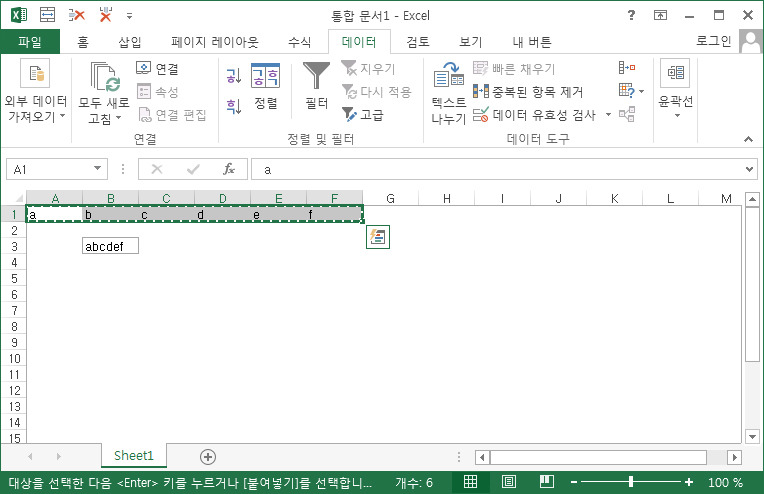This screenshot has width=764, height=494.
Task: Click the Select All corner triangle
Action: [x=19, y=198]
